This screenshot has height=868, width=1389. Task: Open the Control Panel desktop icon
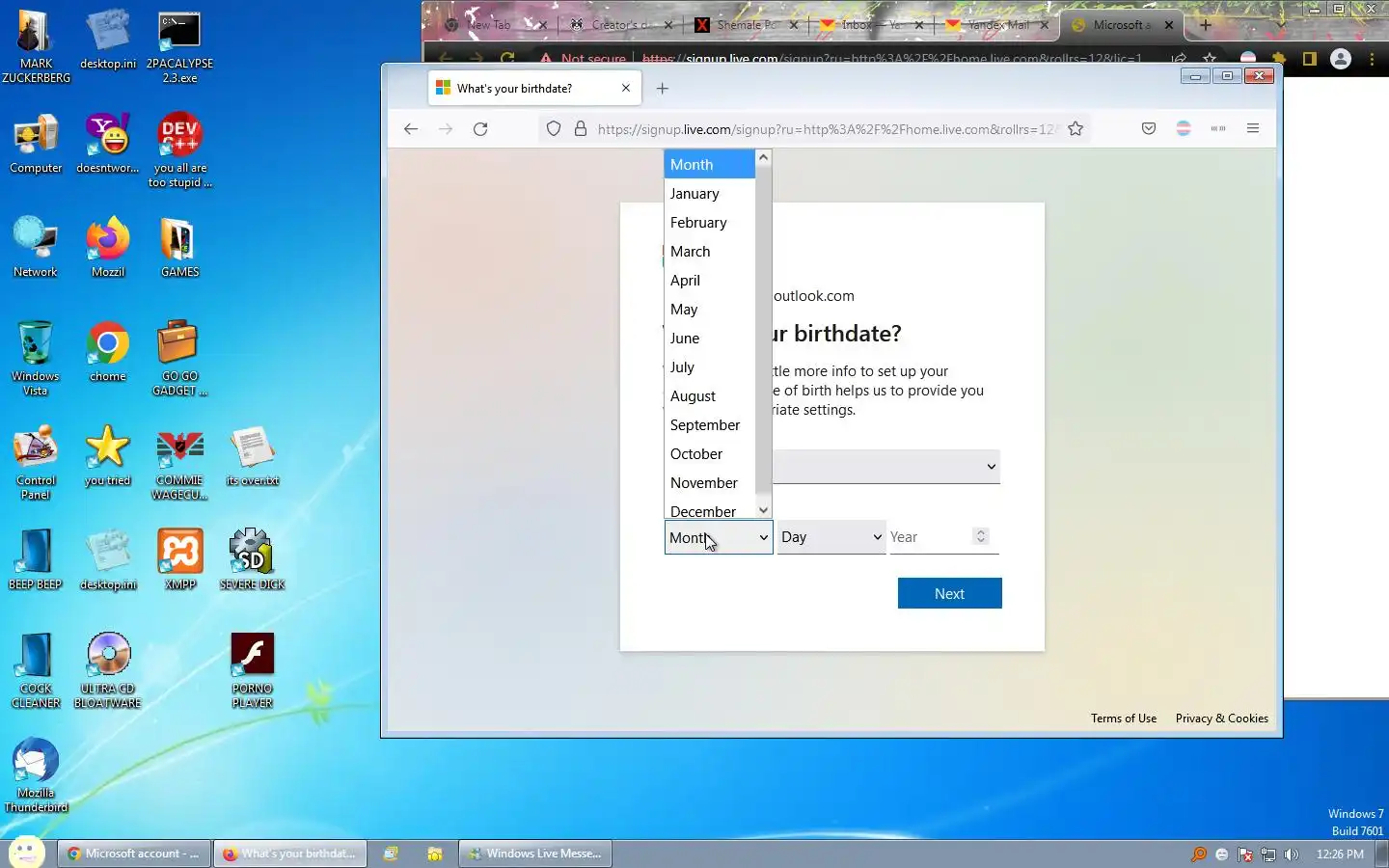(x=36, y=463)
